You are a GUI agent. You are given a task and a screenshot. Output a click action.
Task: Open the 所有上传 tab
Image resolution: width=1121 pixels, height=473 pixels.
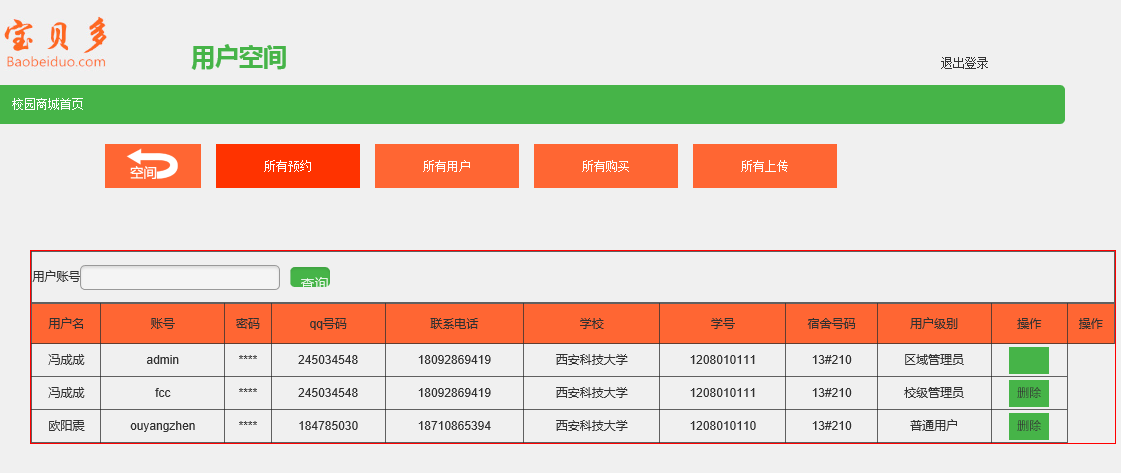pyautogui.click(x=764, y=166)
